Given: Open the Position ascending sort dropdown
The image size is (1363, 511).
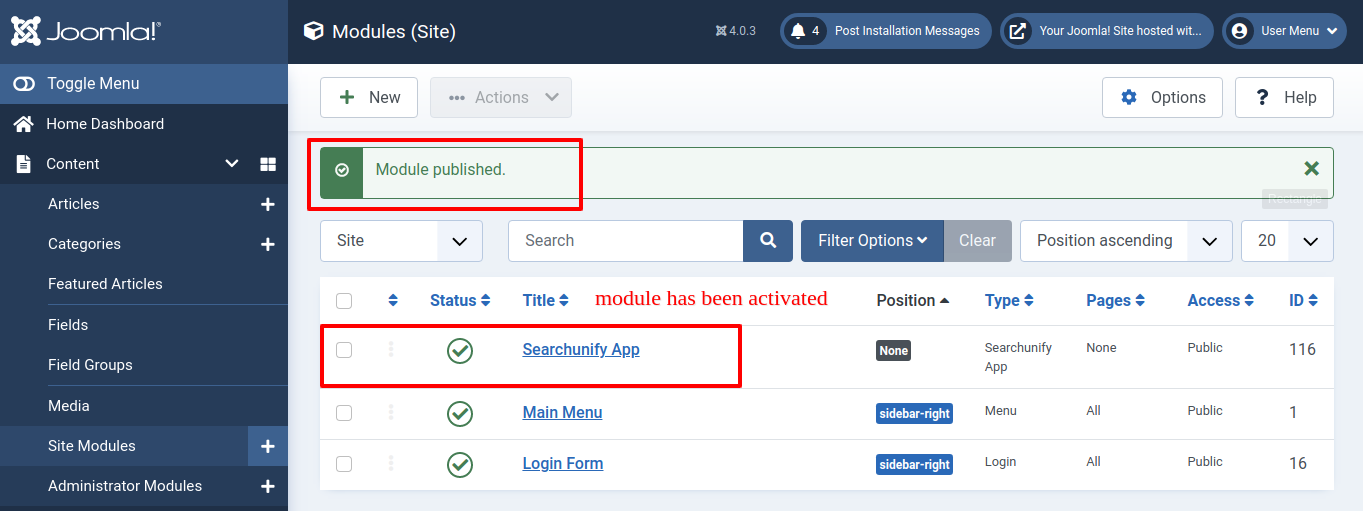Looking at the screenshot, I should pos(1125,241).
